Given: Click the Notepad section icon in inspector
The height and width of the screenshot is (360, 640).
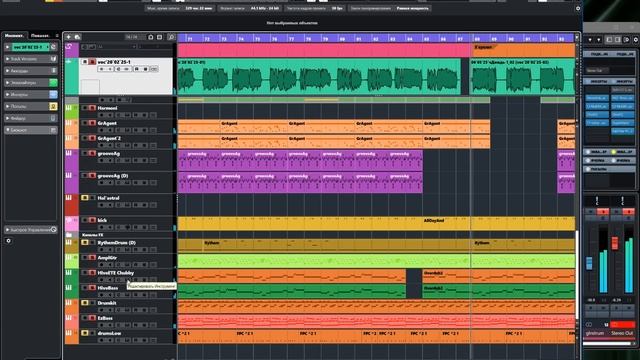Looking at the screenshot, I should (53, 130).
